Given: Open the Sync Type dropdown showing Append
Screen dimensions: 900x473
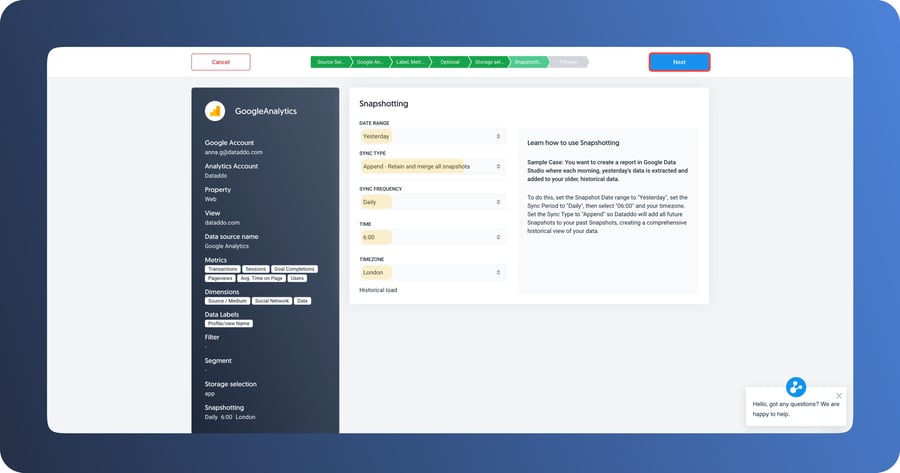Looking at the screenshot, I should click(x=433, y=166).
